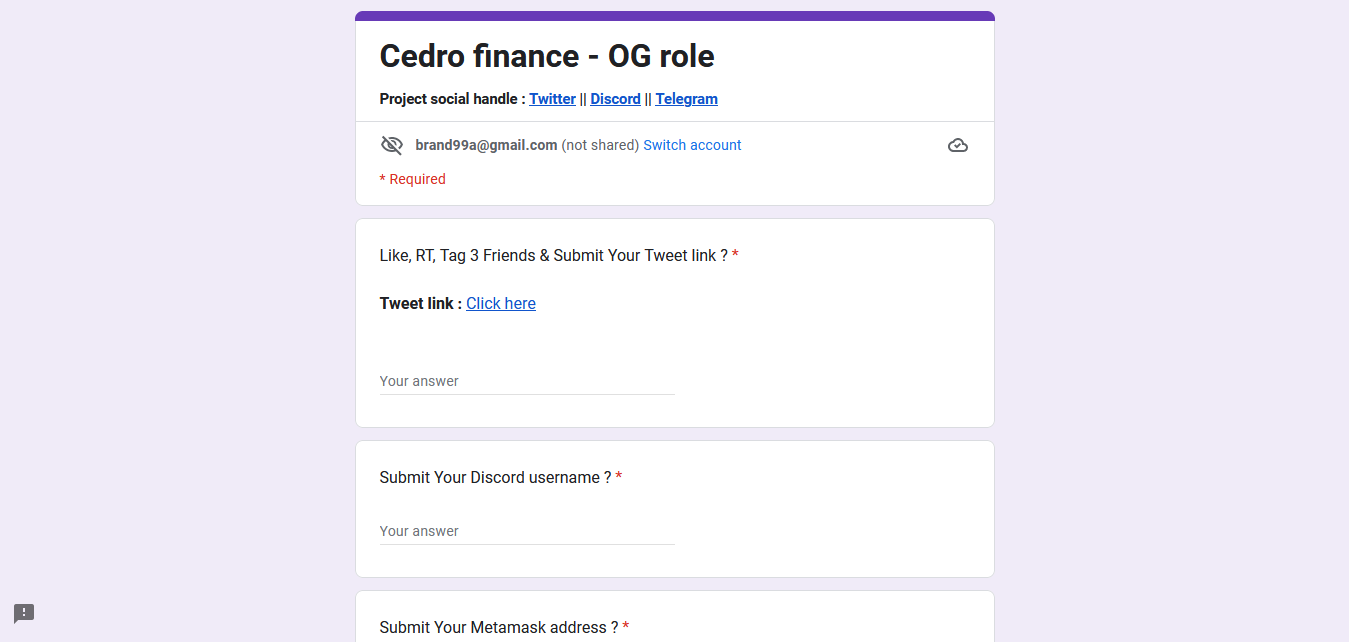This screenshot has height=642, width=1349.
Task: Click the crossed-out eye email-hidden icon
Action: coord(392,145)
